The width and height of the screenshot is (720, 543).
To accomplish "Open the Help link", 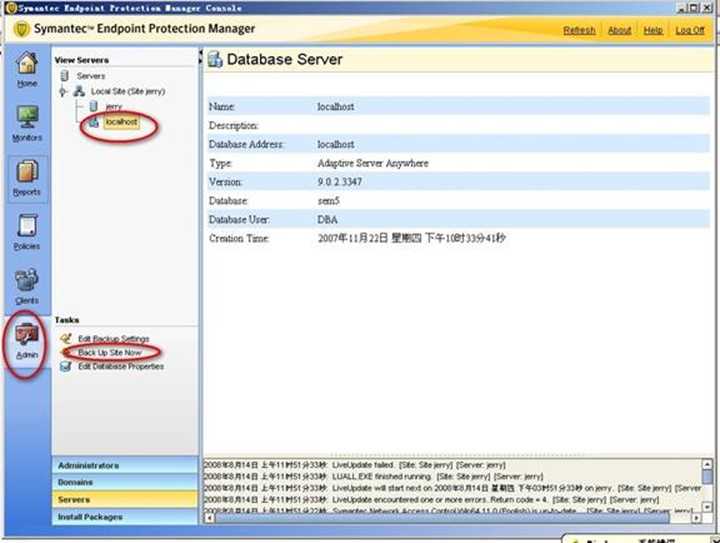I will [653, 30].
